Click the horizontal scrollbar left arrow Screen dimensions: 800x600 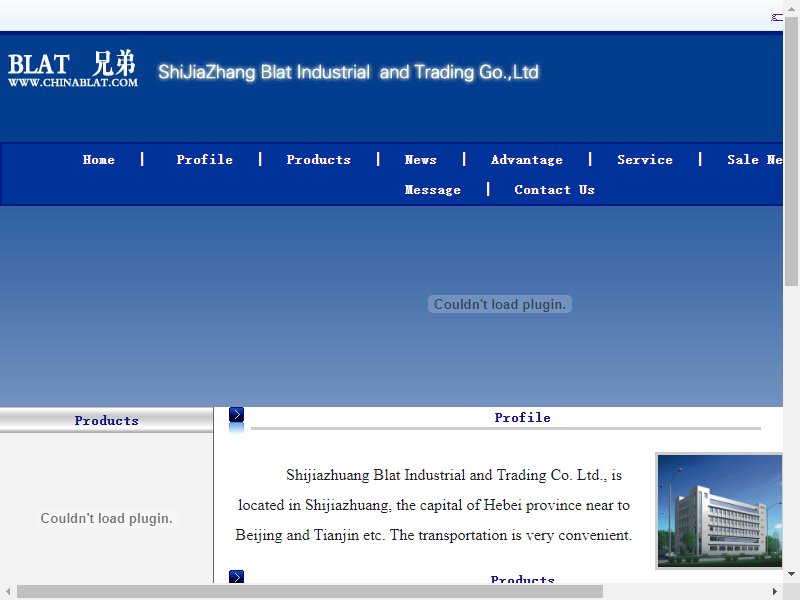click(8, 591)
